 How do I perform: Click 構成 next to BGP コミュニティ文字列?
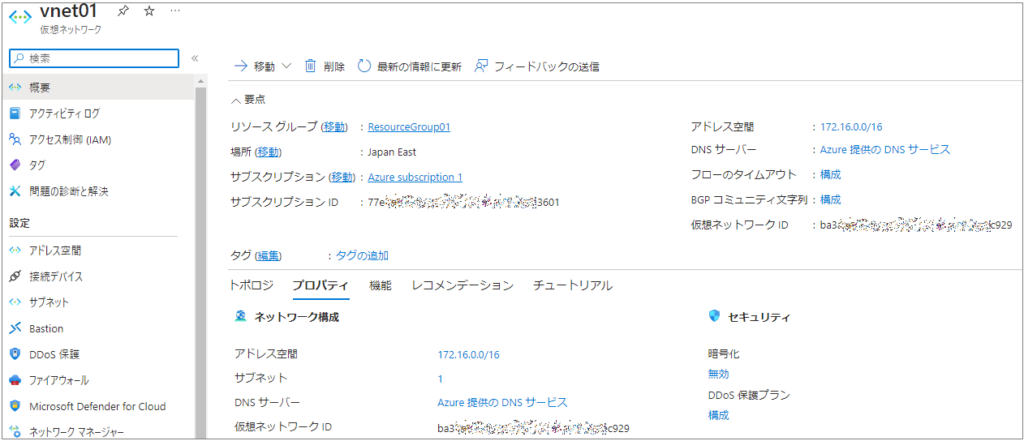click(831, 199)
